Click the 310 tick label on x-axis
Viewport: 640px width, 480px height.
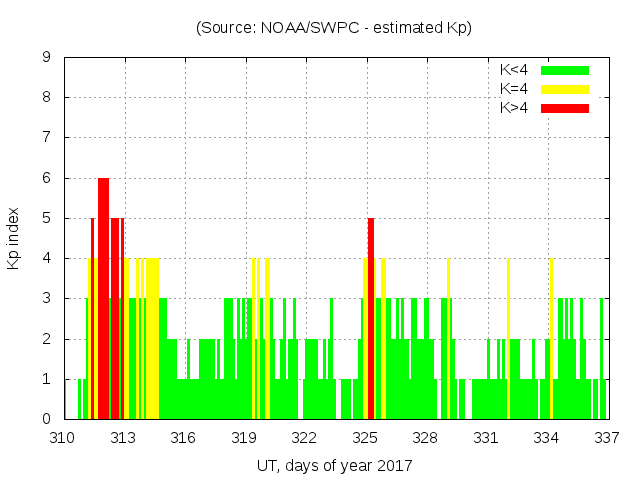coord(63,437)
